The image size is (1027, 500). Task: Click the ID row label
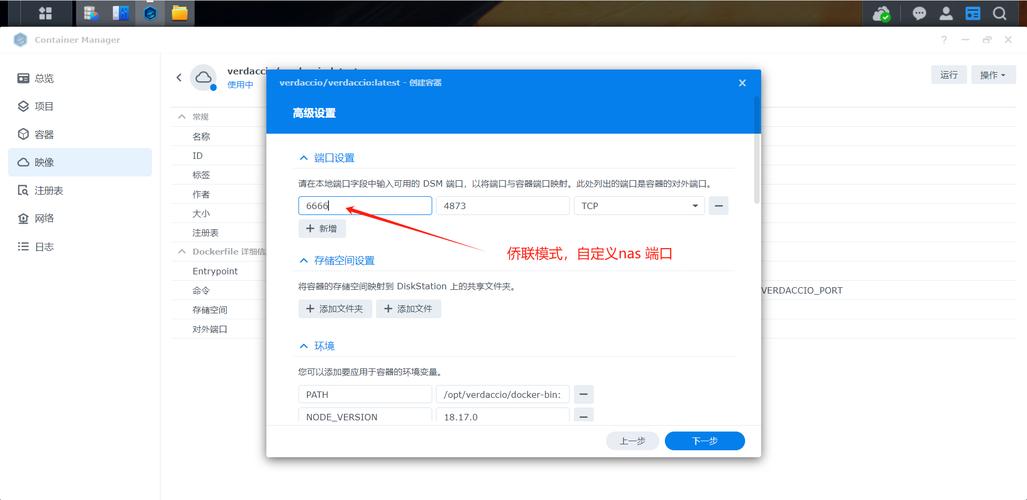tap(197, 156)
